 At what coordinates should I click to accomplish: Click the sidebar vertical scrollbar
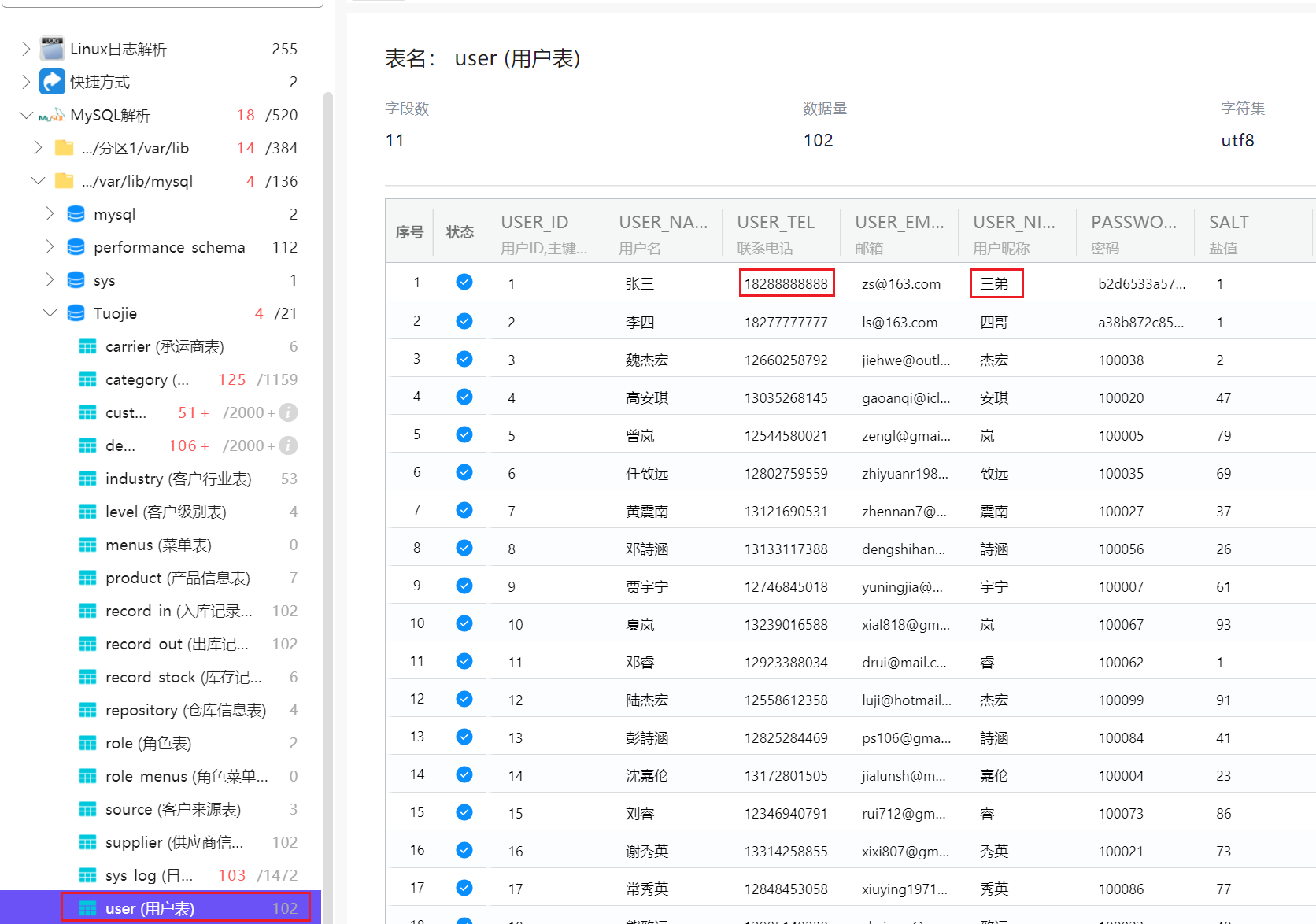328,472
